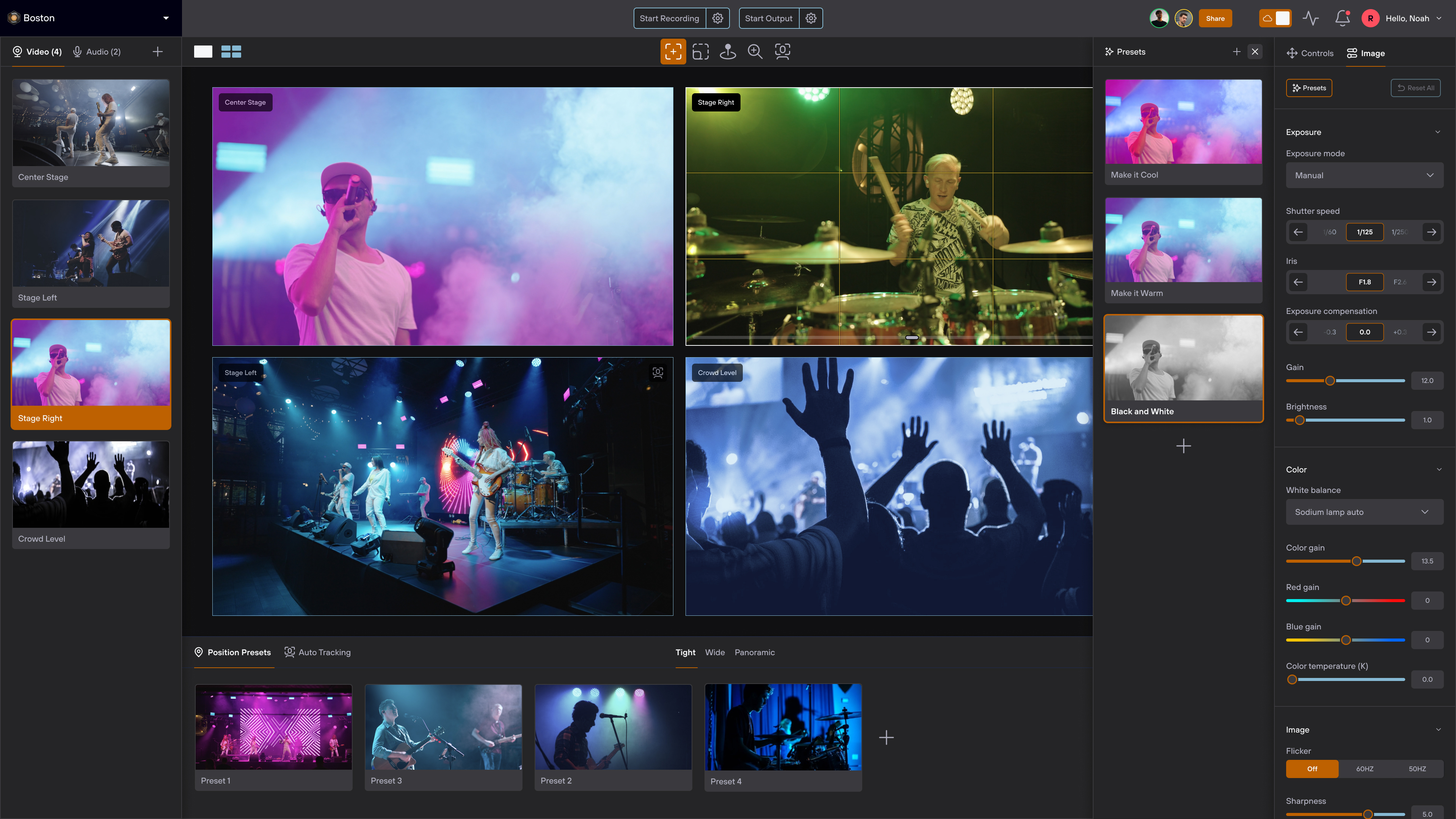Toggle the cloud switch in the top bar
This screenshot has height=819, width=1456.
click(x=1275, y=18)
